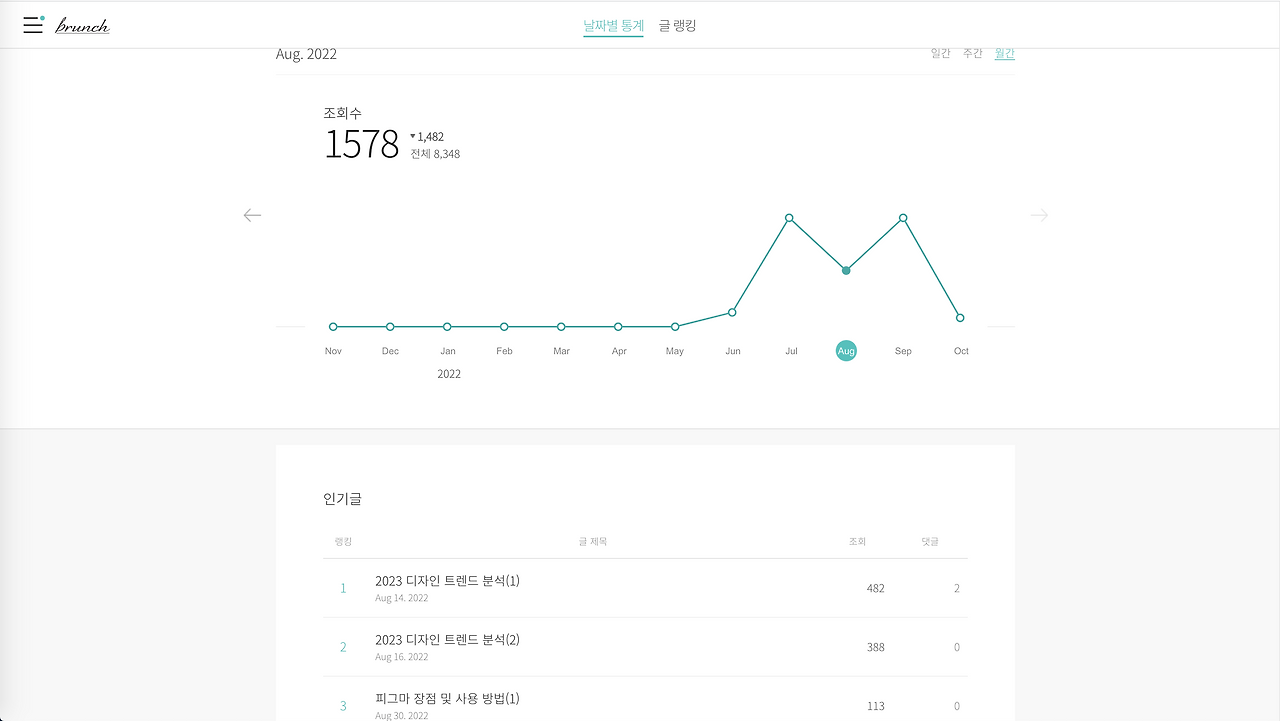This screenshot has height=721, width=1280.
Task: Go to next period with right arrow
Action: tap(1038, 215)
